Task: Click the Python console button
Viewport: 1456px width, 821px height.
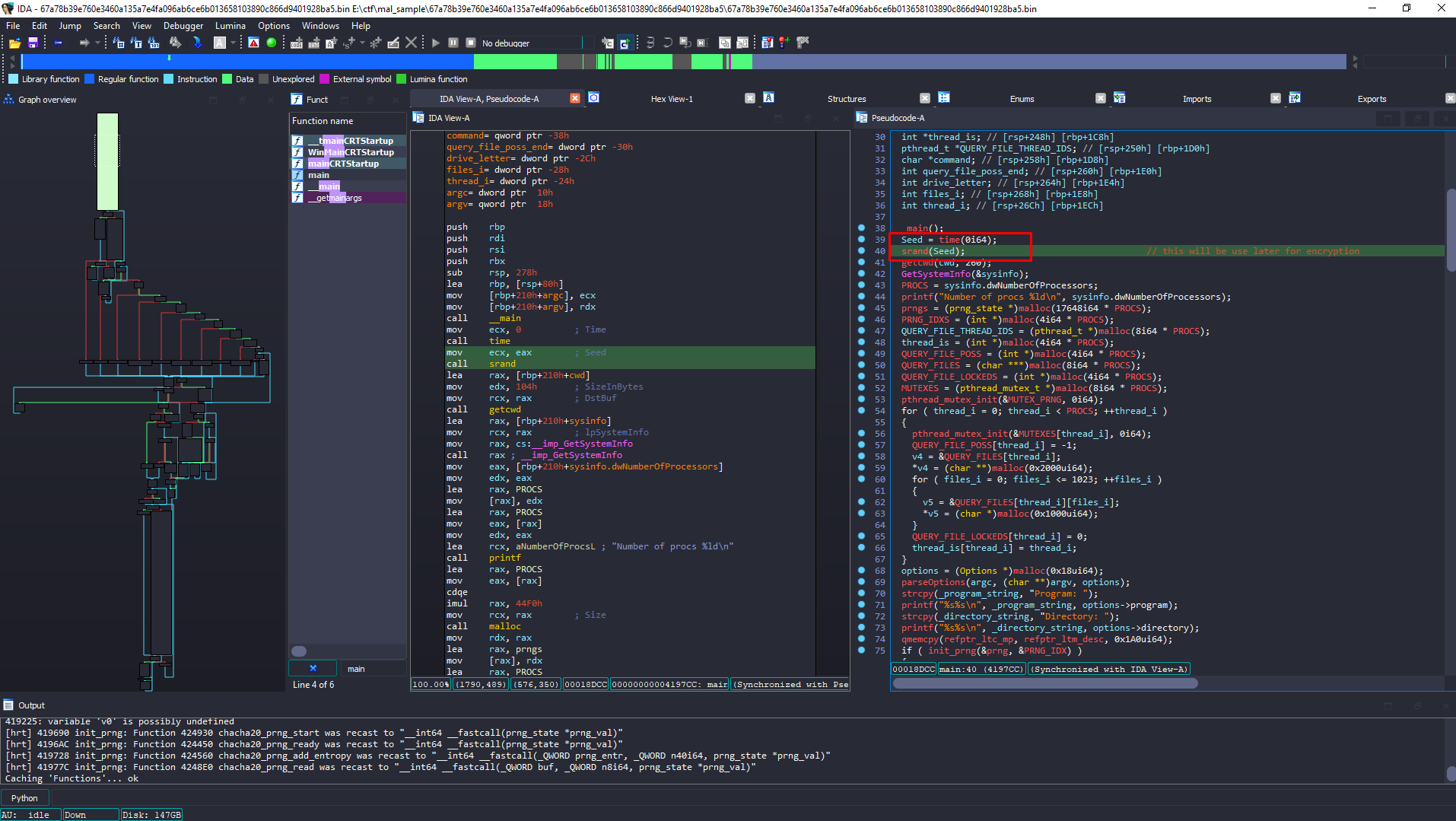Action: (x=24, y=797)
